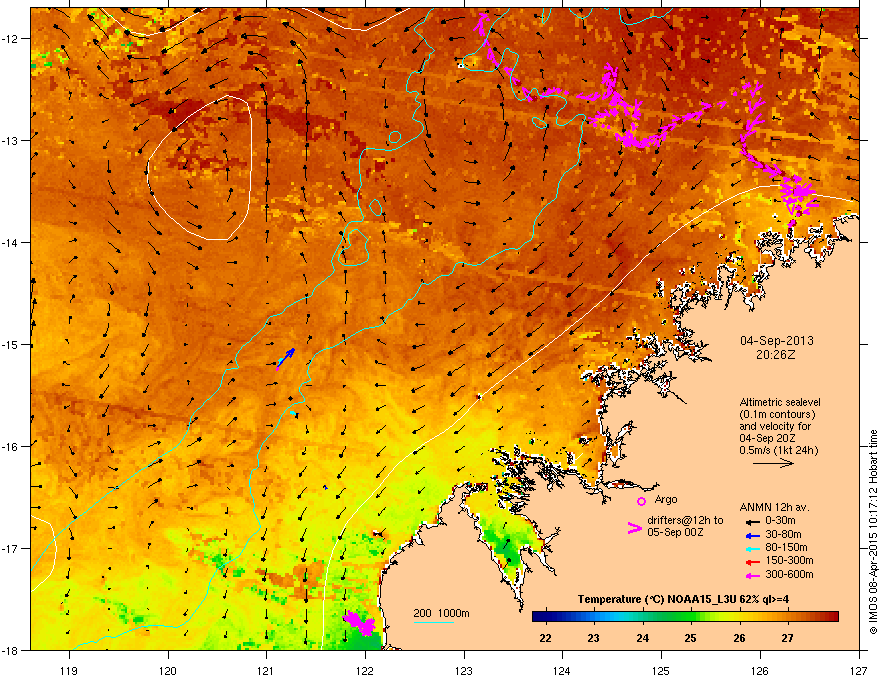Image resolution: width=880 pixels, height=680 pixels.
Task: Click the '200 1000m' contour label text
Action: coord(441,613)
